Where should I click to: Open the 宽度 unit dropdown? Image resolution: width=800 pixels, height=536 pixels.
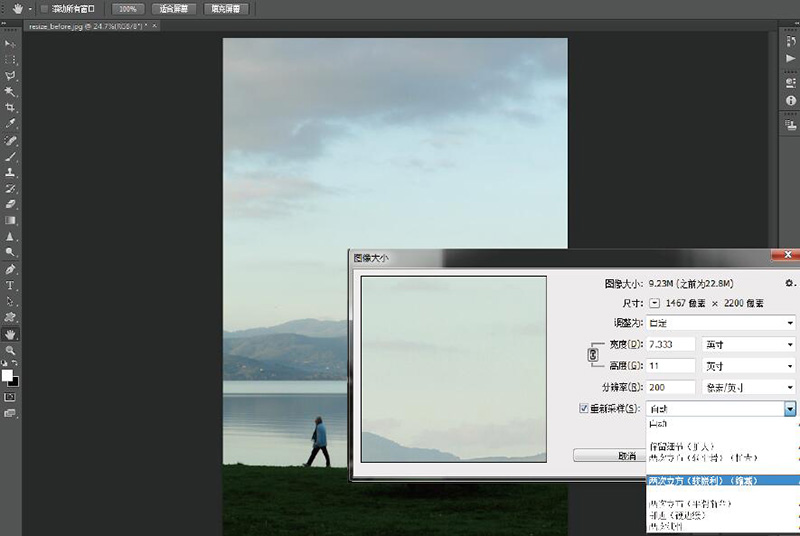coord(748,345)
